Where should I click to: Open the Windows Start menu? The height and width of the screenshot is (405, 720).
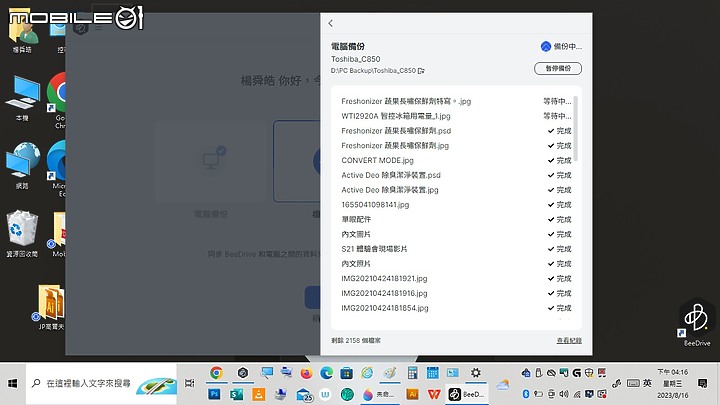[x=13, y=383]
